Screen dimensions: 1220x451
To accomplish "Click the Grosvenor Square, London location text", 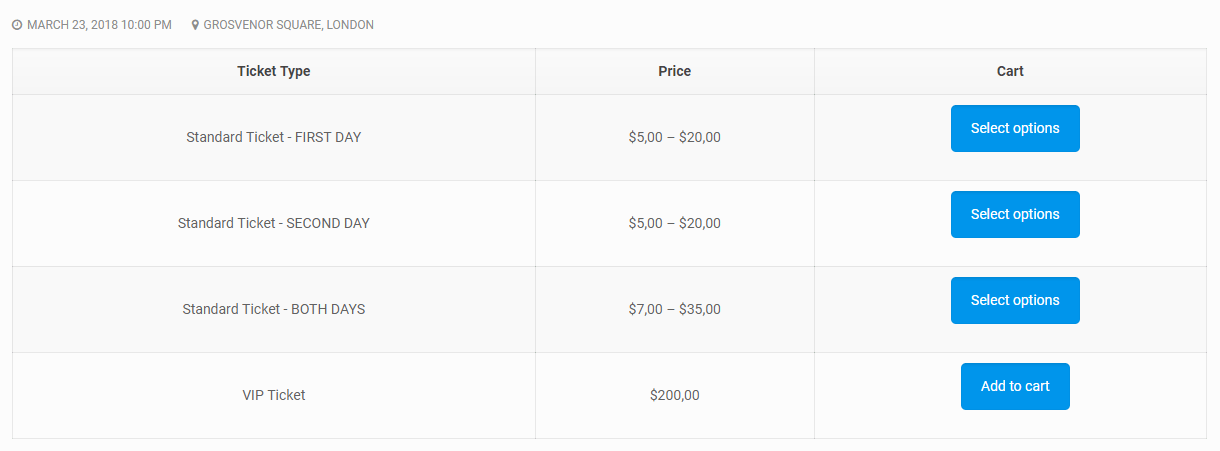I will pyautogui.click(x=288, y=25).
